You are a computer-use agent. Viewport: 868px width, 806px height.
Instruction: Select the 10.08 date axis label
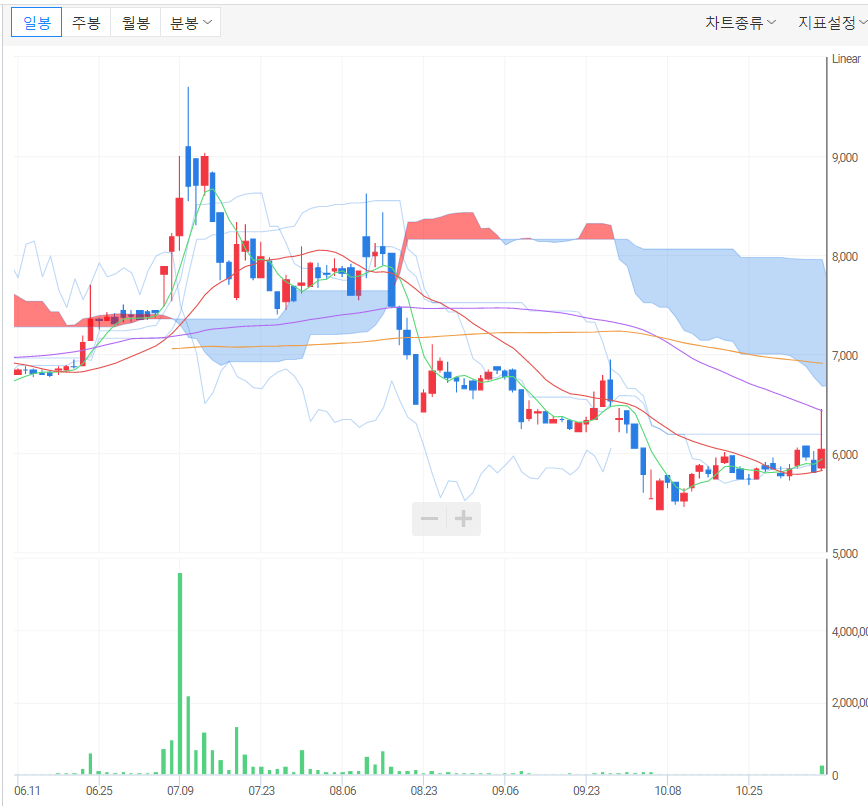668,790
